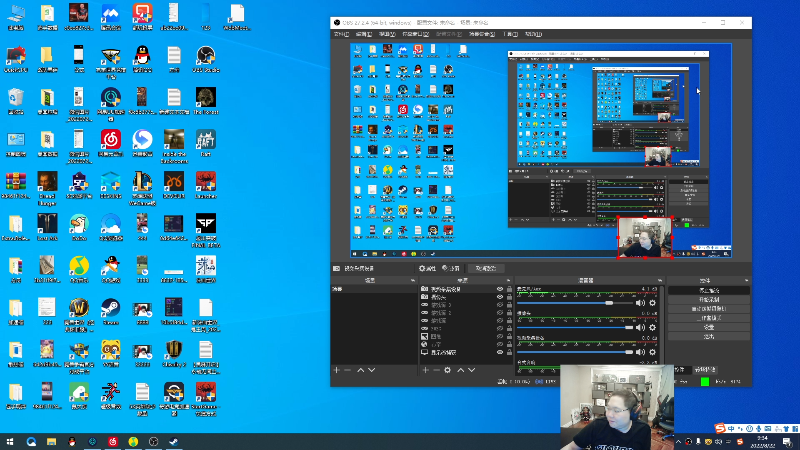Open the OBS Studio desktop shortcut
The height and width of the screenshot is (450, 800).
click(206, 59)
